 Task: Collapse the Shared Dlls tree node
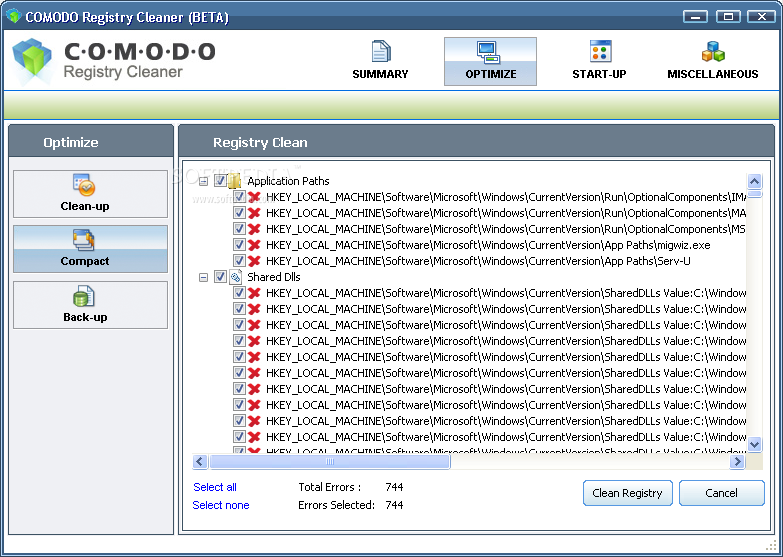click(203, 277)
